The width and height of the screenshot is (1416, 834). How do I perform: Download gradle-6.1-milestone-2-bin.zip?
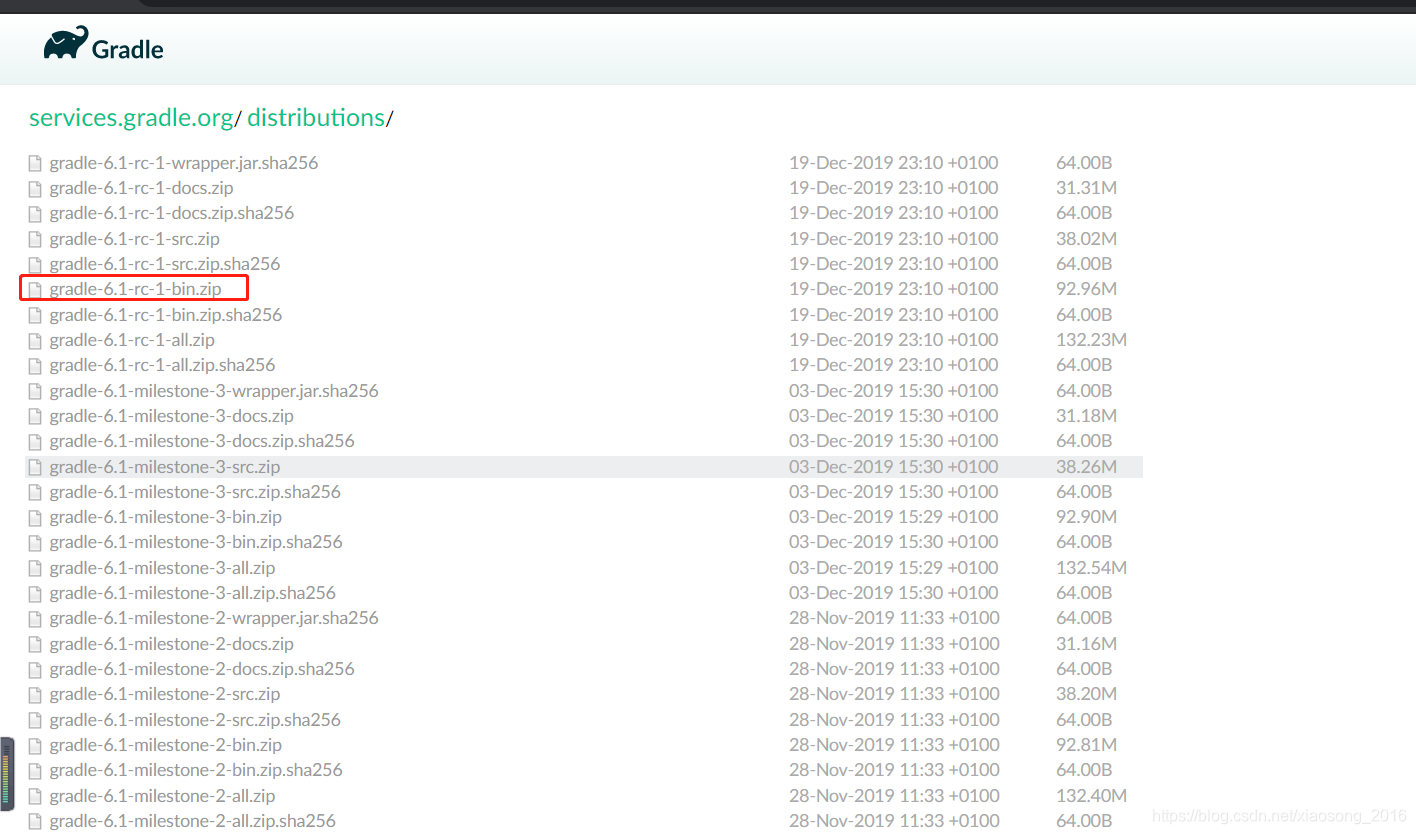[166, 745]
